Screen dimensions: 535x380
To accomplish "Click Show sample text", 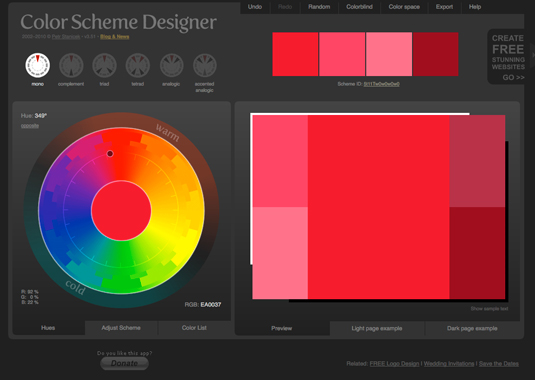I will (489, 309).
